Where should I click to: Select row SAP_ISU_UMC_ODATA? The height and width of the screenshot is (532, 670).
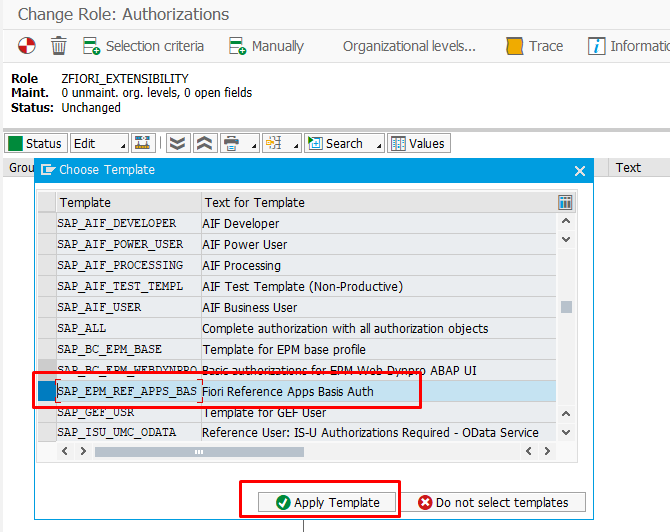point(297,432)
